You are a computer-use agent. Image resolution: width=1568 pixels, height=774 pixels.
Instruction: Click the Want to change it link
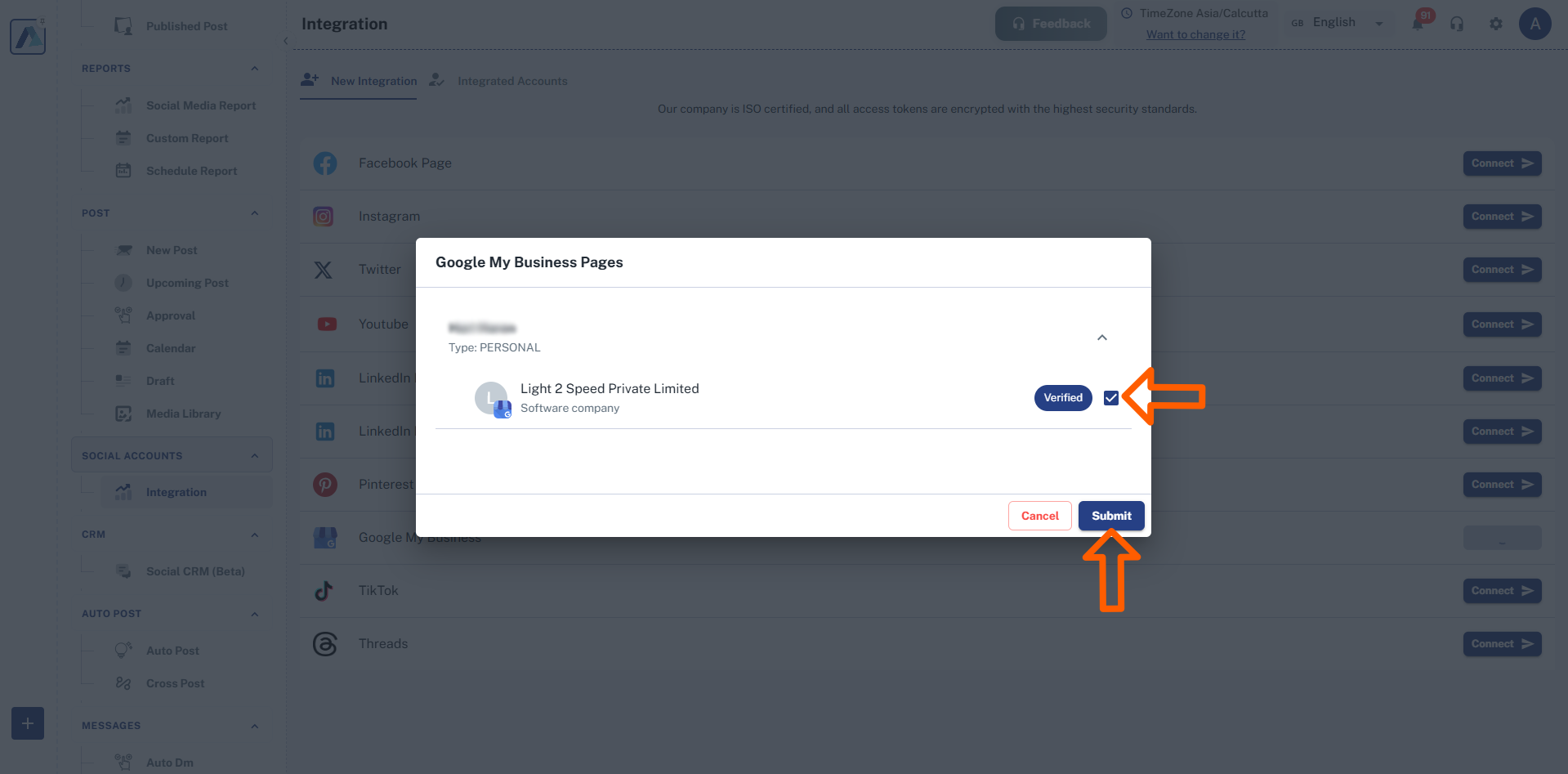pyautogui.click(x=1195, y=34)
